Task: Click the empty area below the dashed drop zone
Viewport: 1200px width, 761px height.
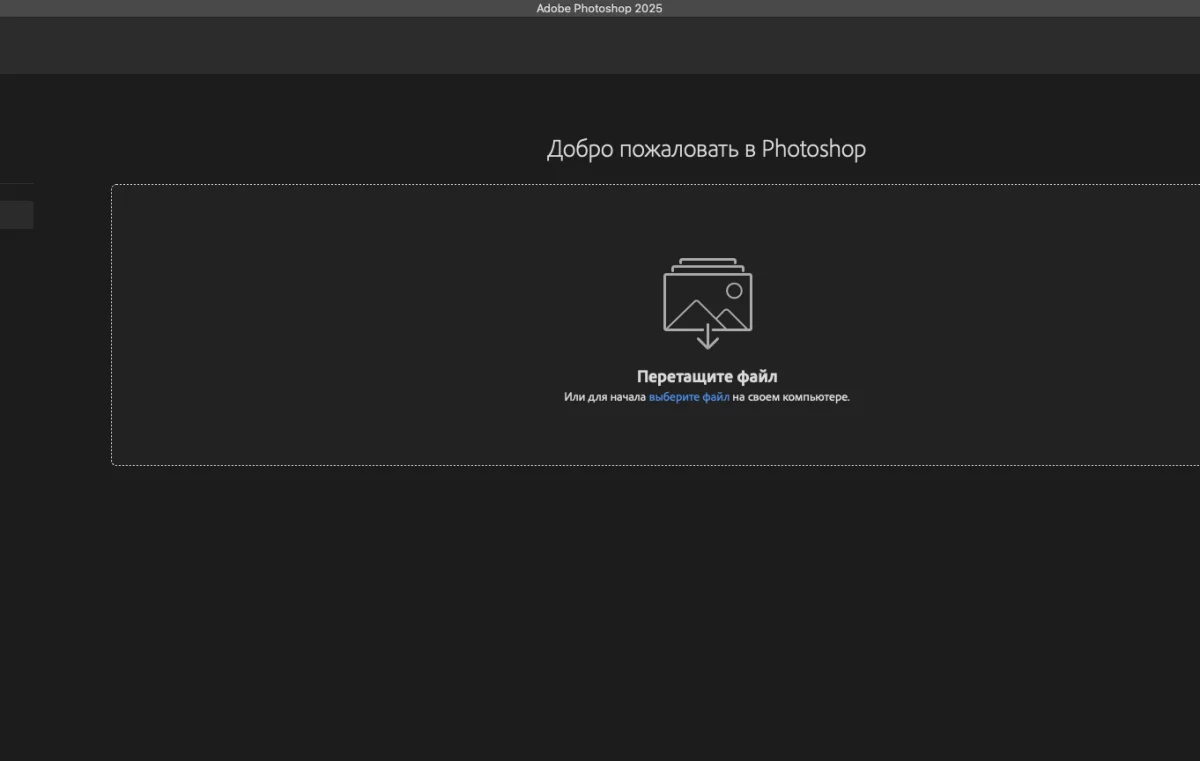Action: point(650,600)
